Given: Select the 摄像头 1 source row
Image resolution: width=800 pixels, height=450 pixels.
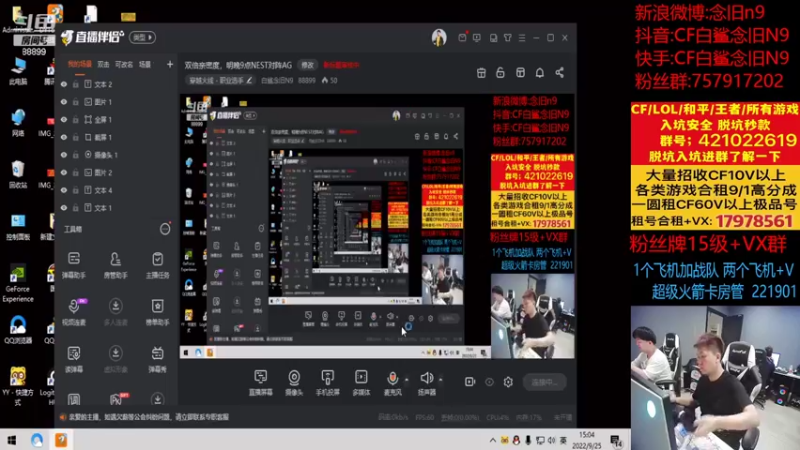Looking at the screenshot, I should point(116,155).
